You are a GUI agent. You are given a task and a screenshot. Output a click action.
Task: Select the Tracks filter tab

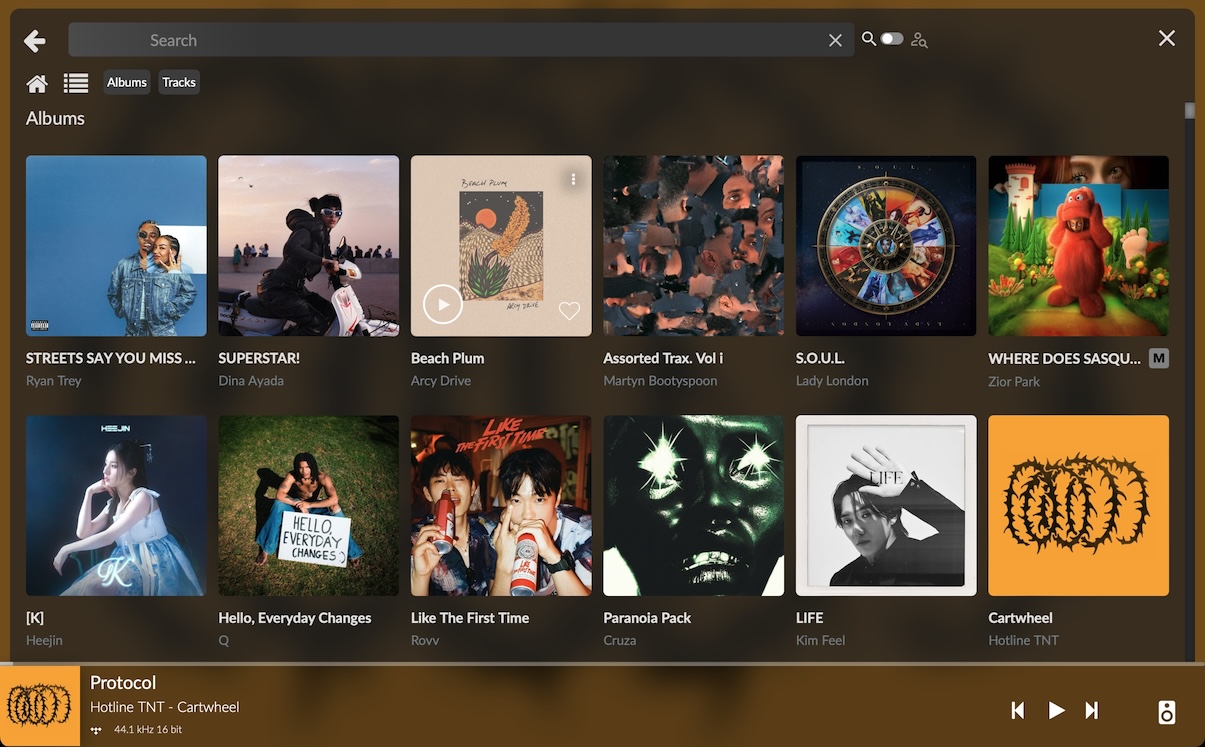(179, 82)
